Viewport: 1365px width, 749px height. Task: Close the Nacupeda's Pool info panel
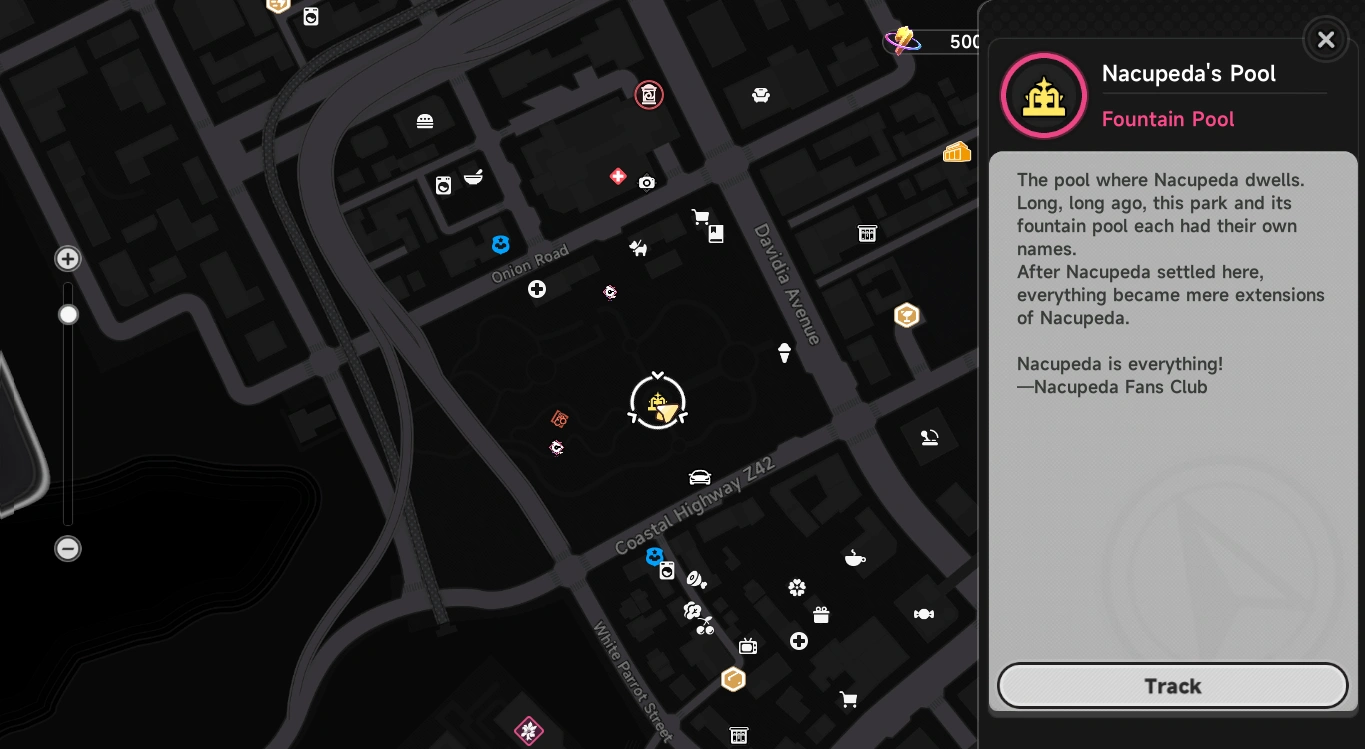coord(1326,39)
